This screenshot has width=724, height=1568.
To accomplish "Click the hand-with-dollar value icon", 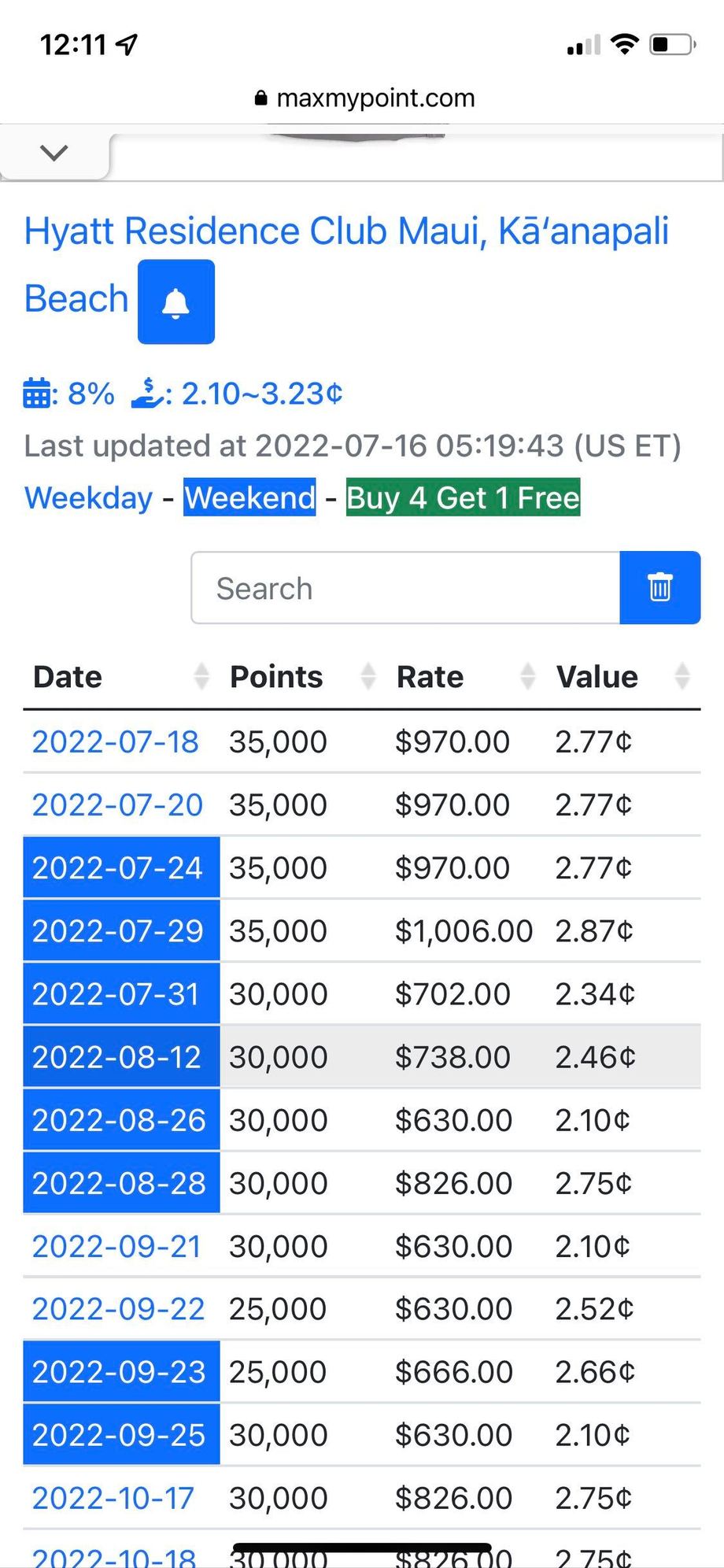I will click(x=146, y=393).
